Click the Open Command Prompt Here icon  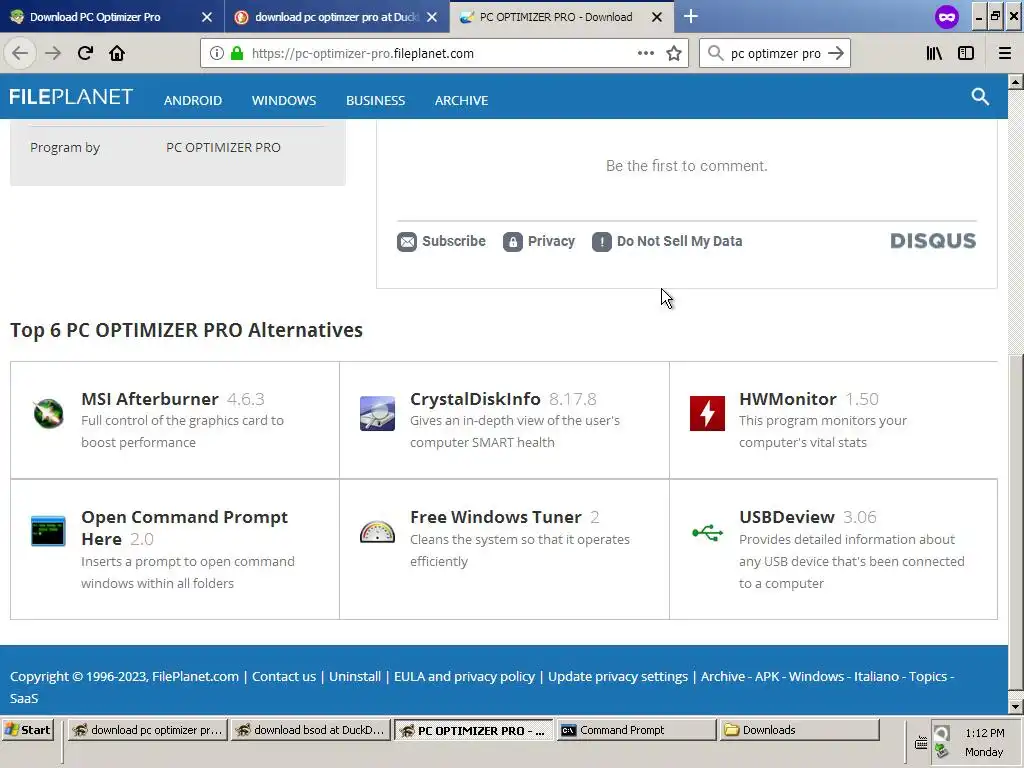coord(48,531)
